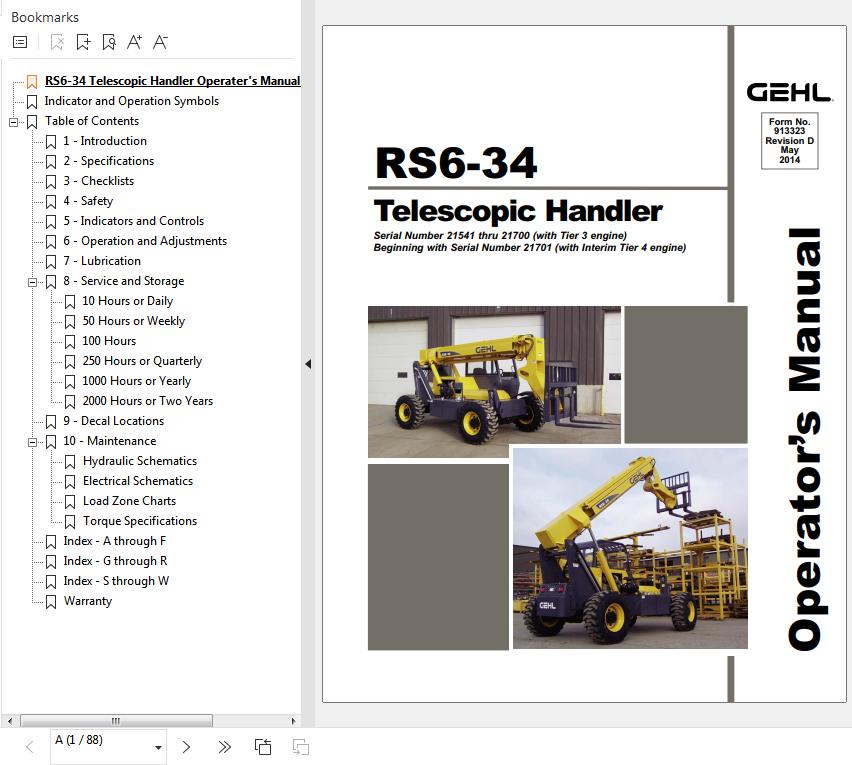Go to the next page arrow
Viewport: 852px width, 765px height.
pyautogui.click(x=186, y=747)
